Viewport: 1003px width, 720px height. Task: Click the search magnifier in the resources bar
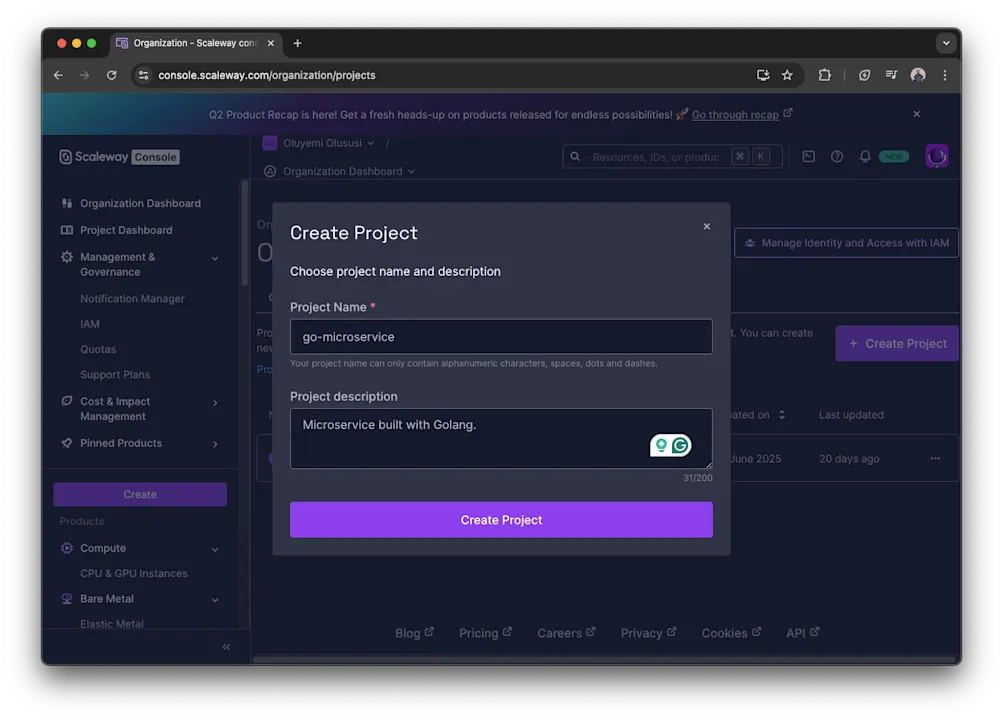[x=574, y=157]
